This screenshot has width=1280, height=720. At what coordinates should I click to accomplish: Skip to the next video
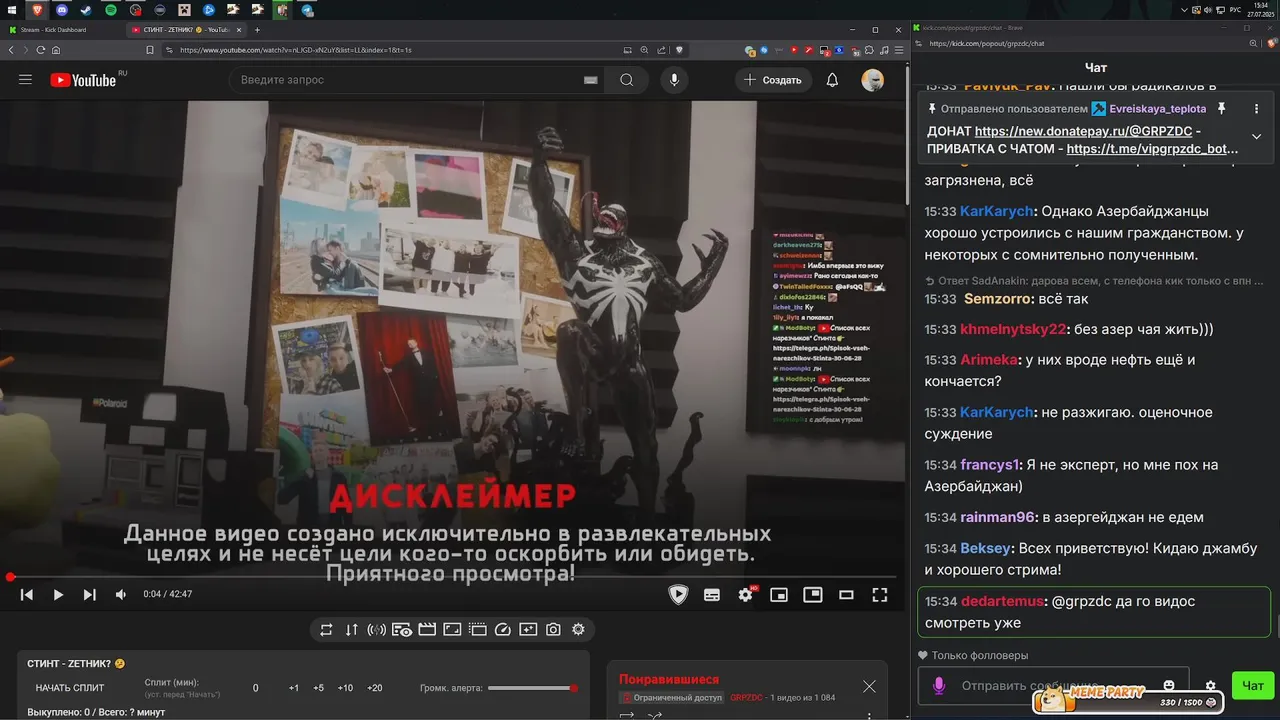pos(90,594)
